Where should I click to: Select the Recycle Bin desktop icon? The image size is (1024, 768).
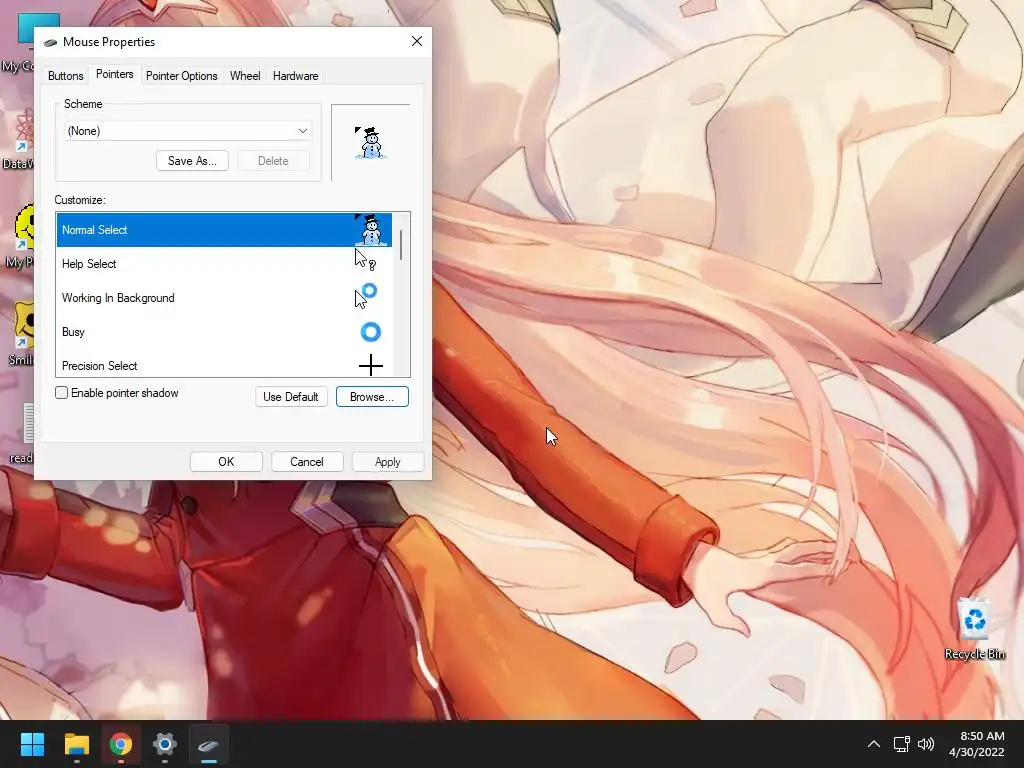[974, 628]
